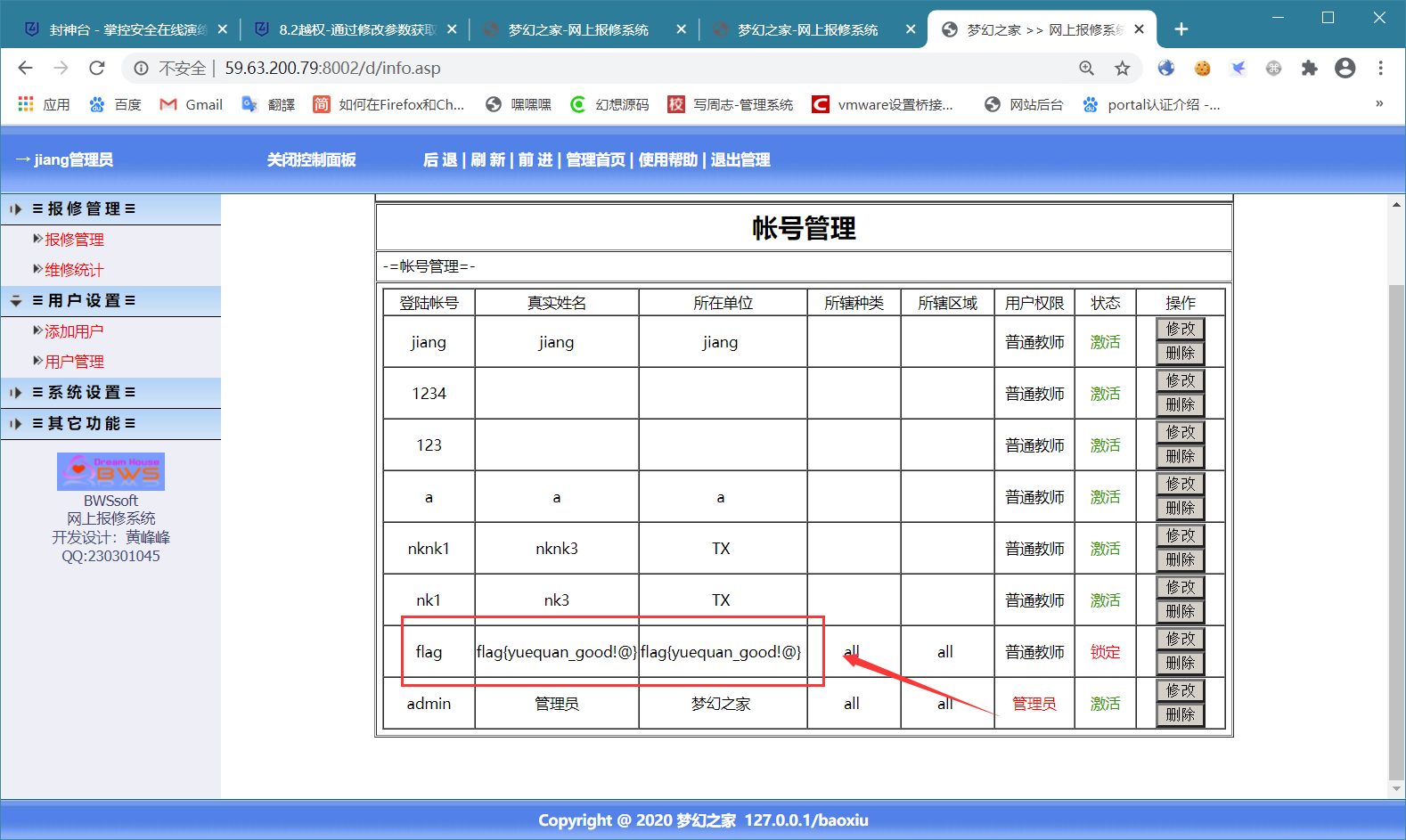Open the Extensions puzzle icon
The height and width of the screenshot is (840, 1406).
click(1309, 68)
